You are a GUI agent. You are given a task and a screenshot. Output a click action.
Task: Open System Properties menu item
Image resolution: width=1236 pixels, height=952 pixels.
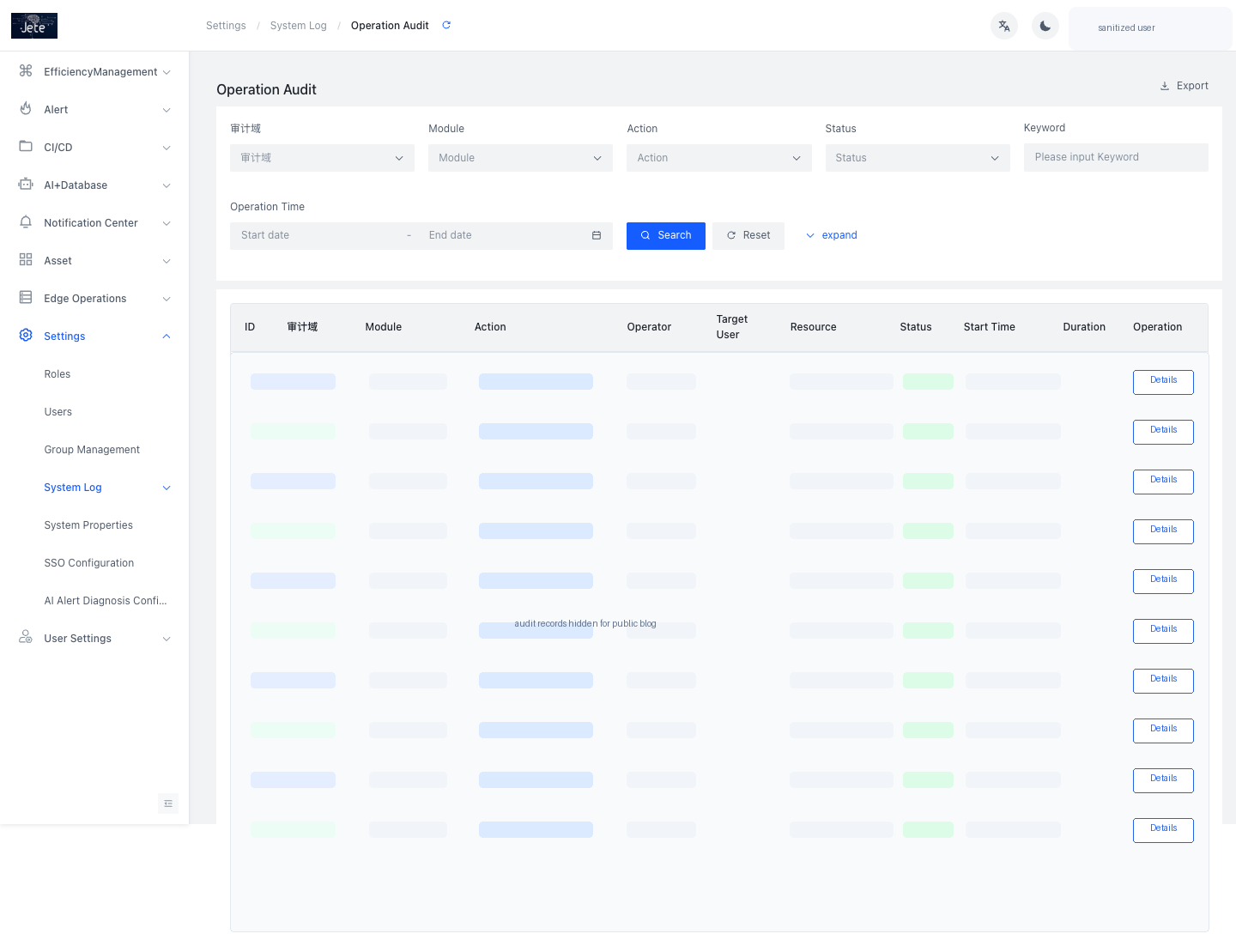coord(88,525)
